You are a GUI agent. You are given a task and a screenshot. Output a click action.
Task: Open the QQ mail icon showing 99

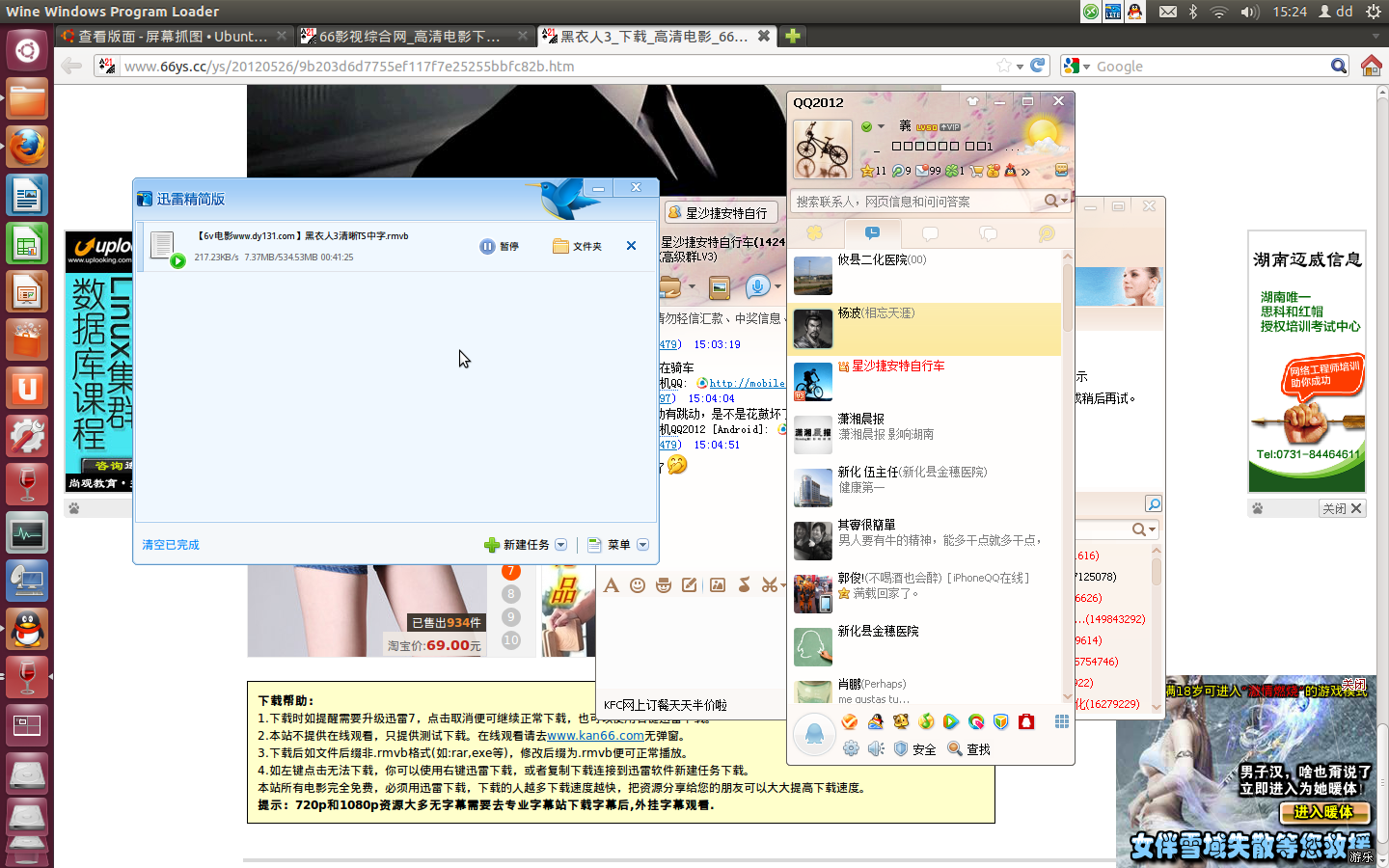point(922,171)
